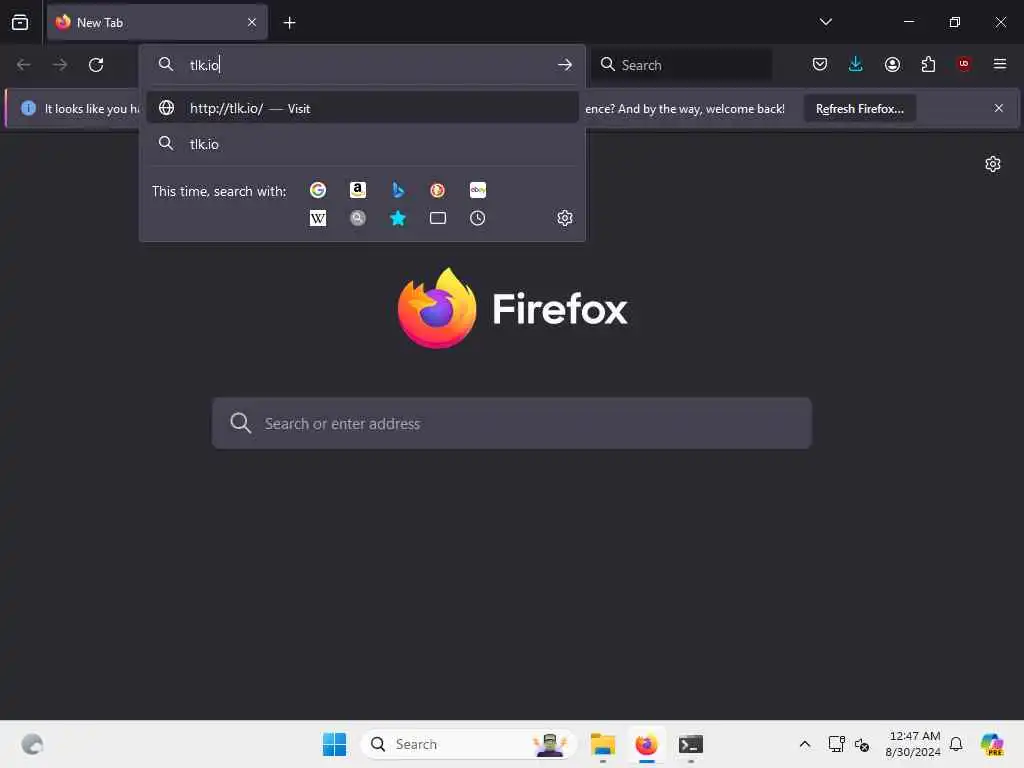Viewport: 1024px width, 768px height.
Task: Click the muted volume tray icon
Action: tap(862, 745)
